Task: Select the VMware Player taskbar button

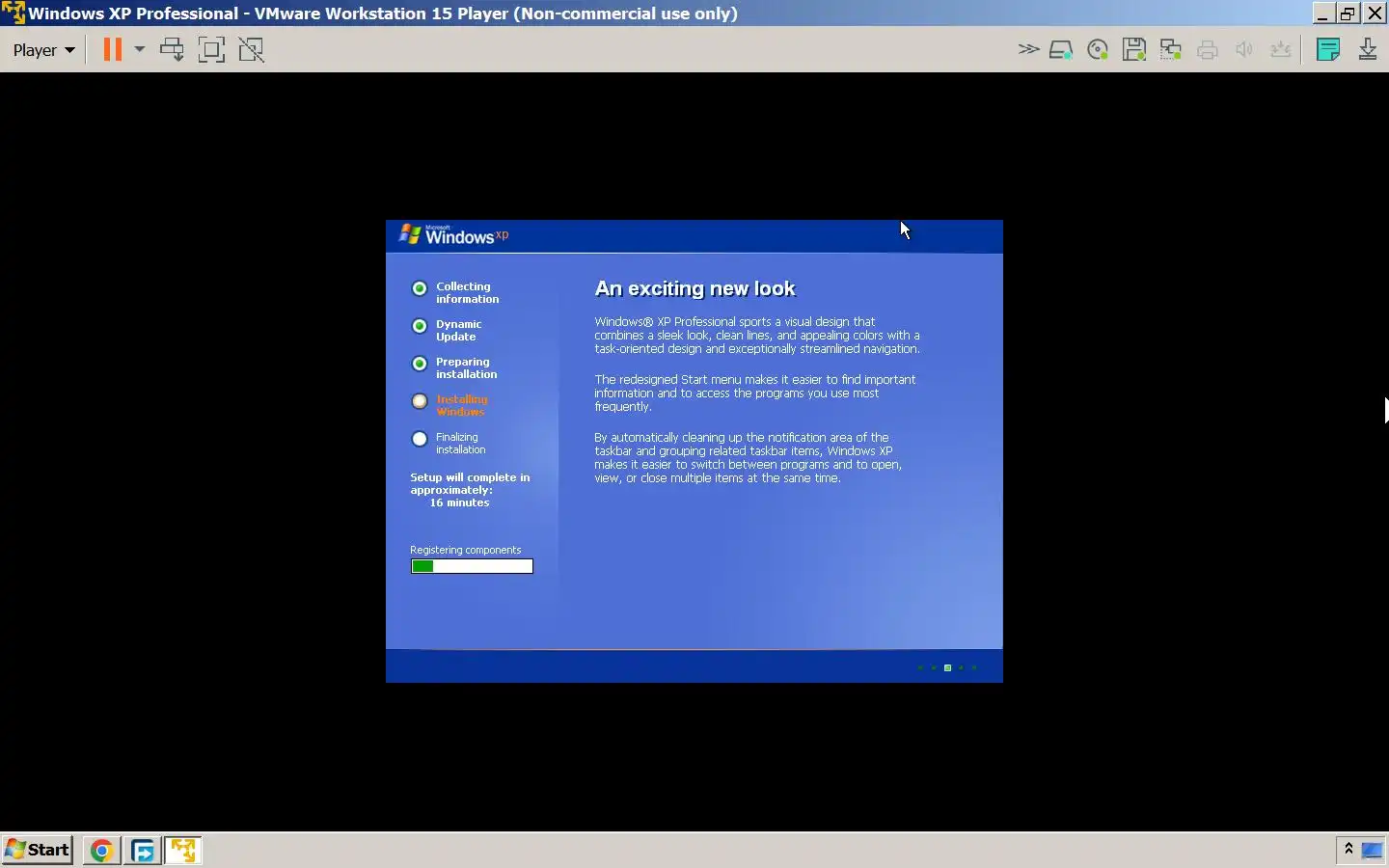Action: click(x=183, y=851)
